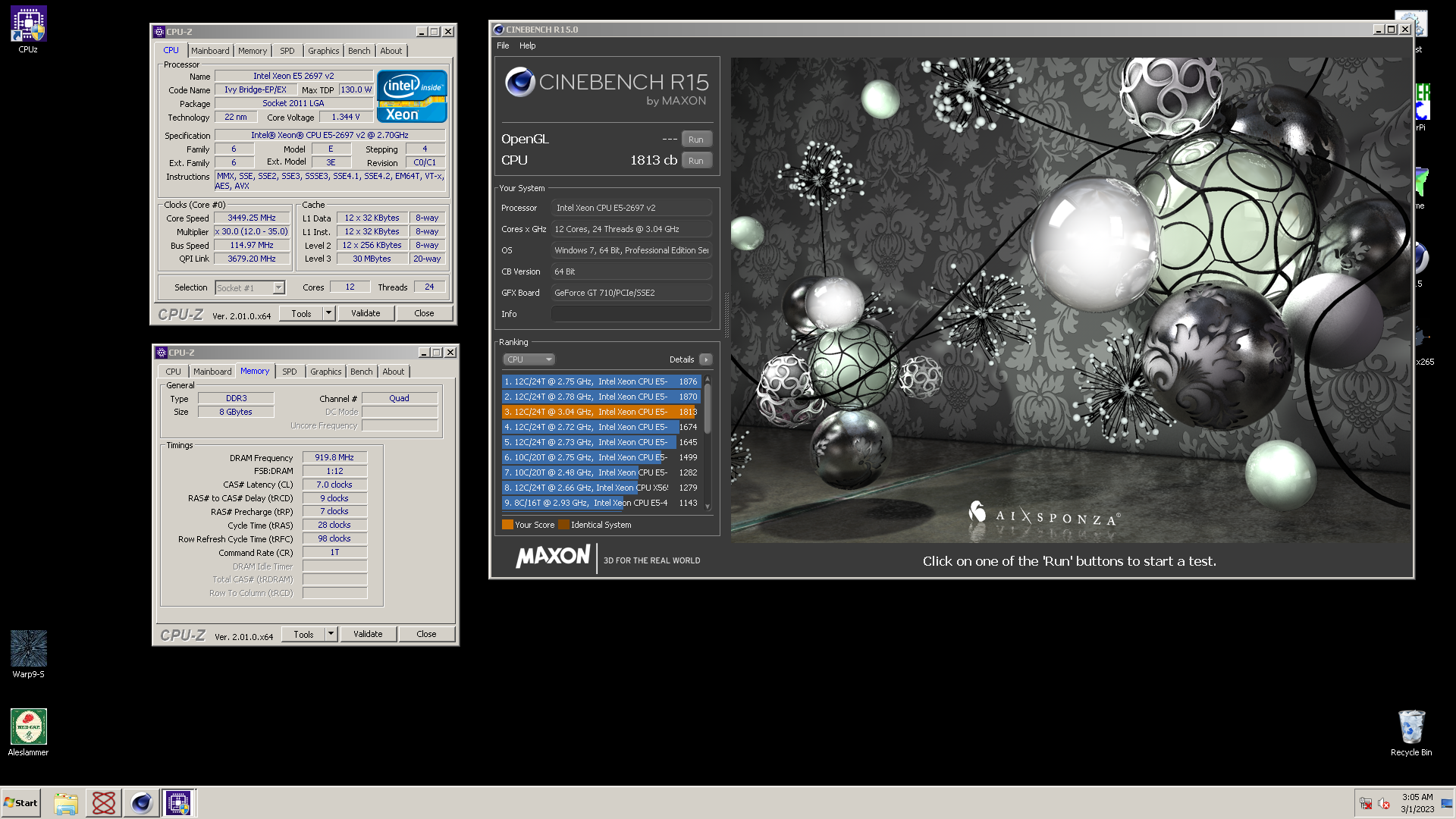Click the CPU-Z title bar icon of the top window
The width and height of the screenshot is (1456, 819).
[x=159, y=32]
